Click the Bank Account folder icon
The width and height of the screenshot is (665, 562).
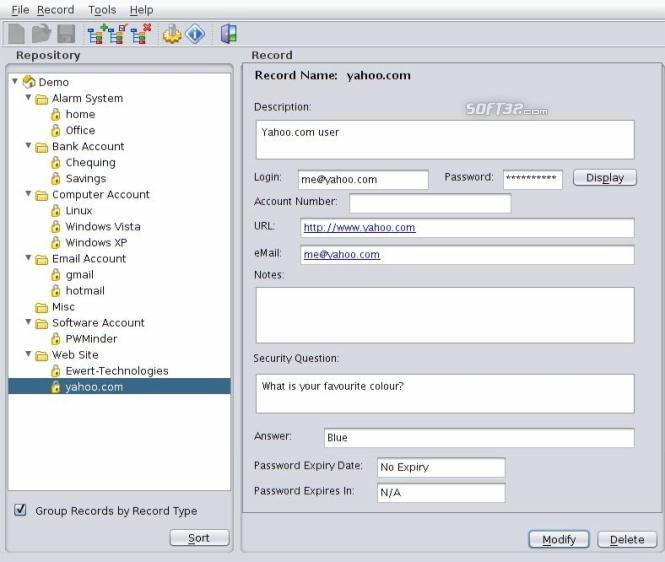pos(42,147)
